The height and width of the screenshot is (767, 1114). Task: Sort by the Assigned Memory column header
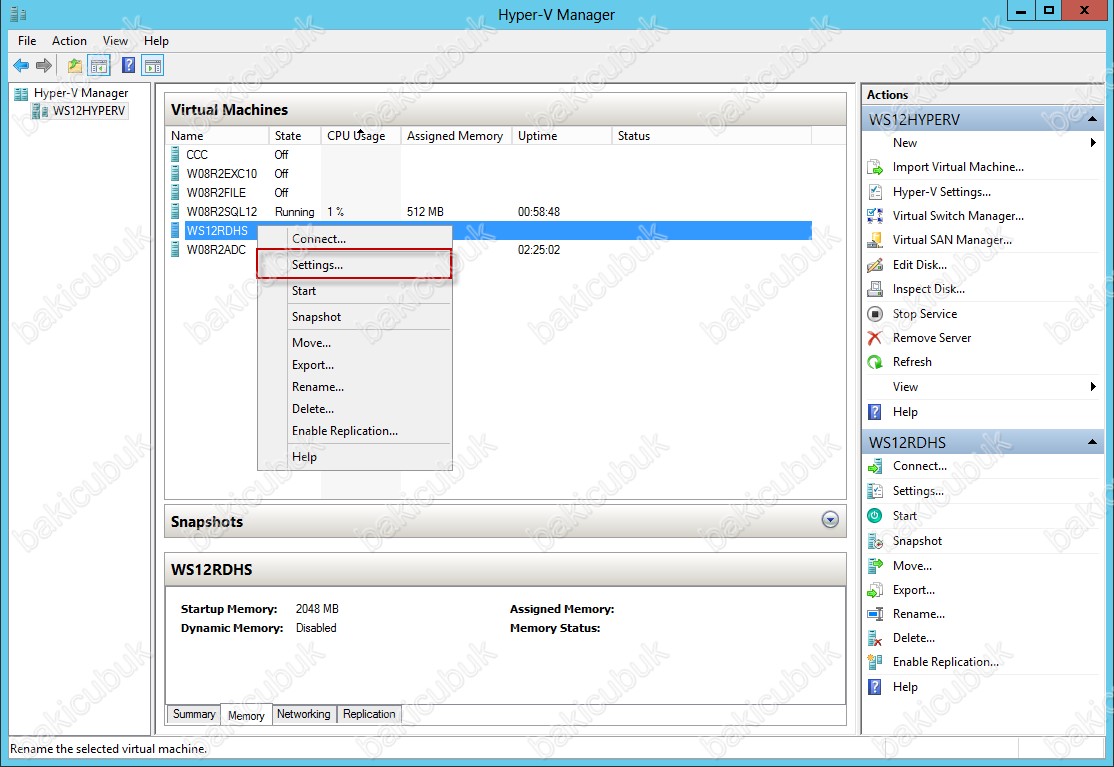(x=456, y=136)
